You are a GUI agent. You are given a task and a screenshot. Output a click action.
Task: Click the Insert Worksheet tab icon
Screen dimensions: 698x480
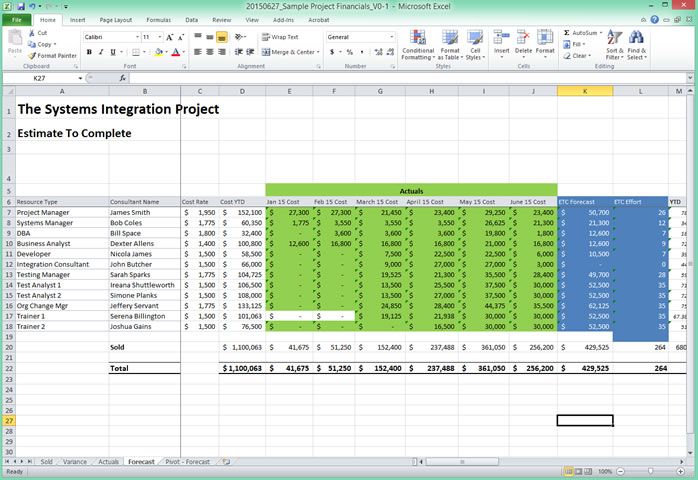coord(226,462)
